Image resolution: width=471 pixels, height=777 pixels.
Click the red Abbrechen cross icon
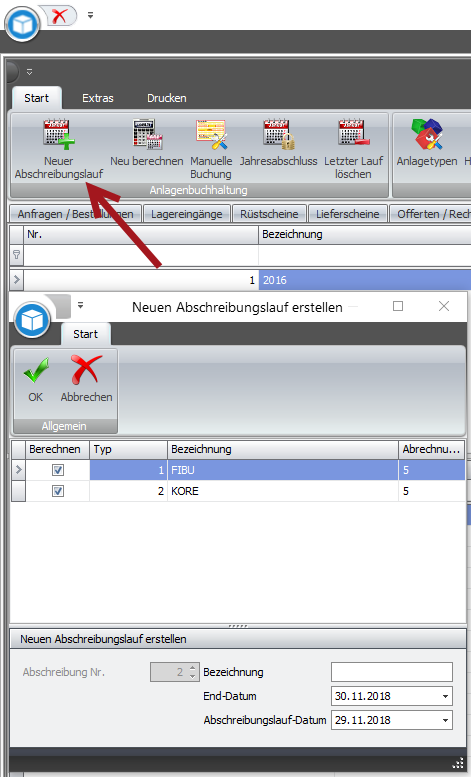point(86,370)
